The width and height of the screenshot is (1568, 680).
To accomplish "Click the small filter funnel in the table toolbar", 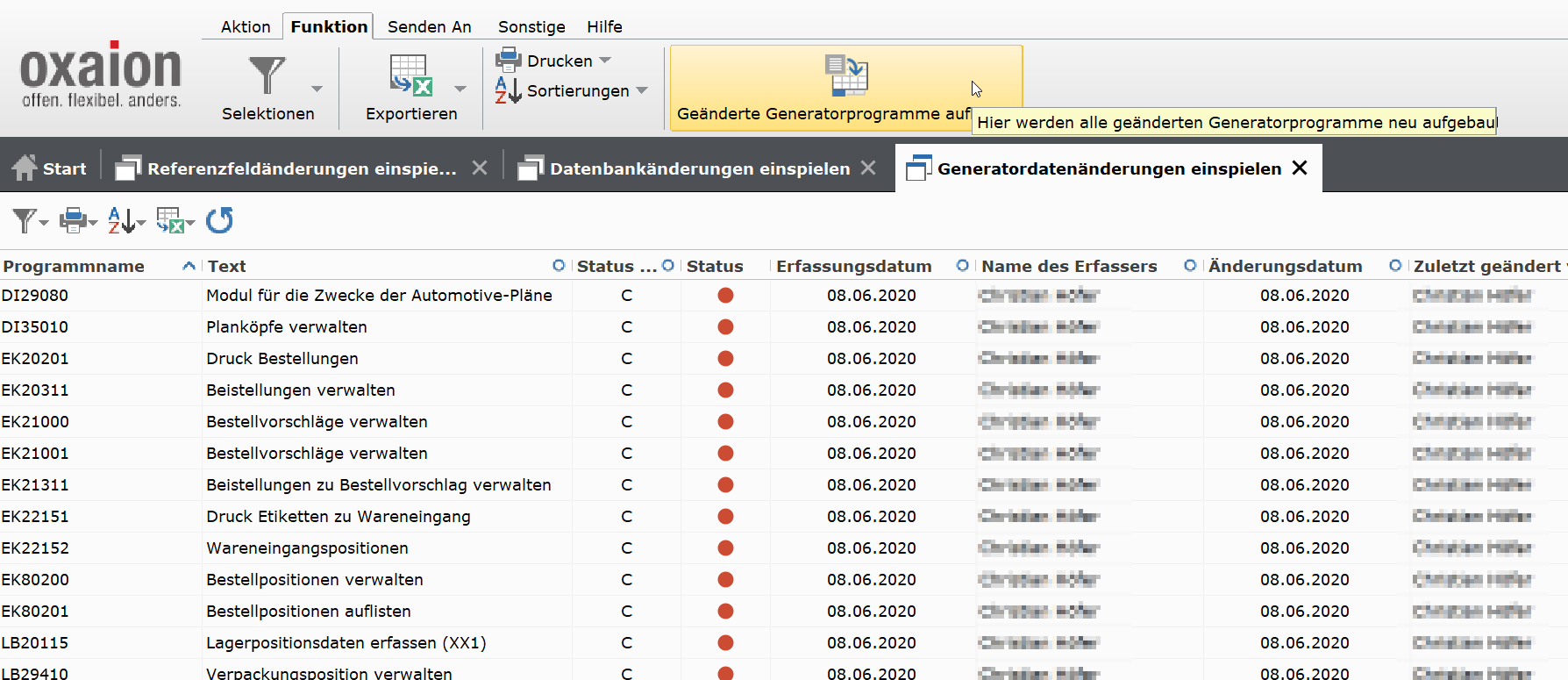I will click(x=25, y=220).
